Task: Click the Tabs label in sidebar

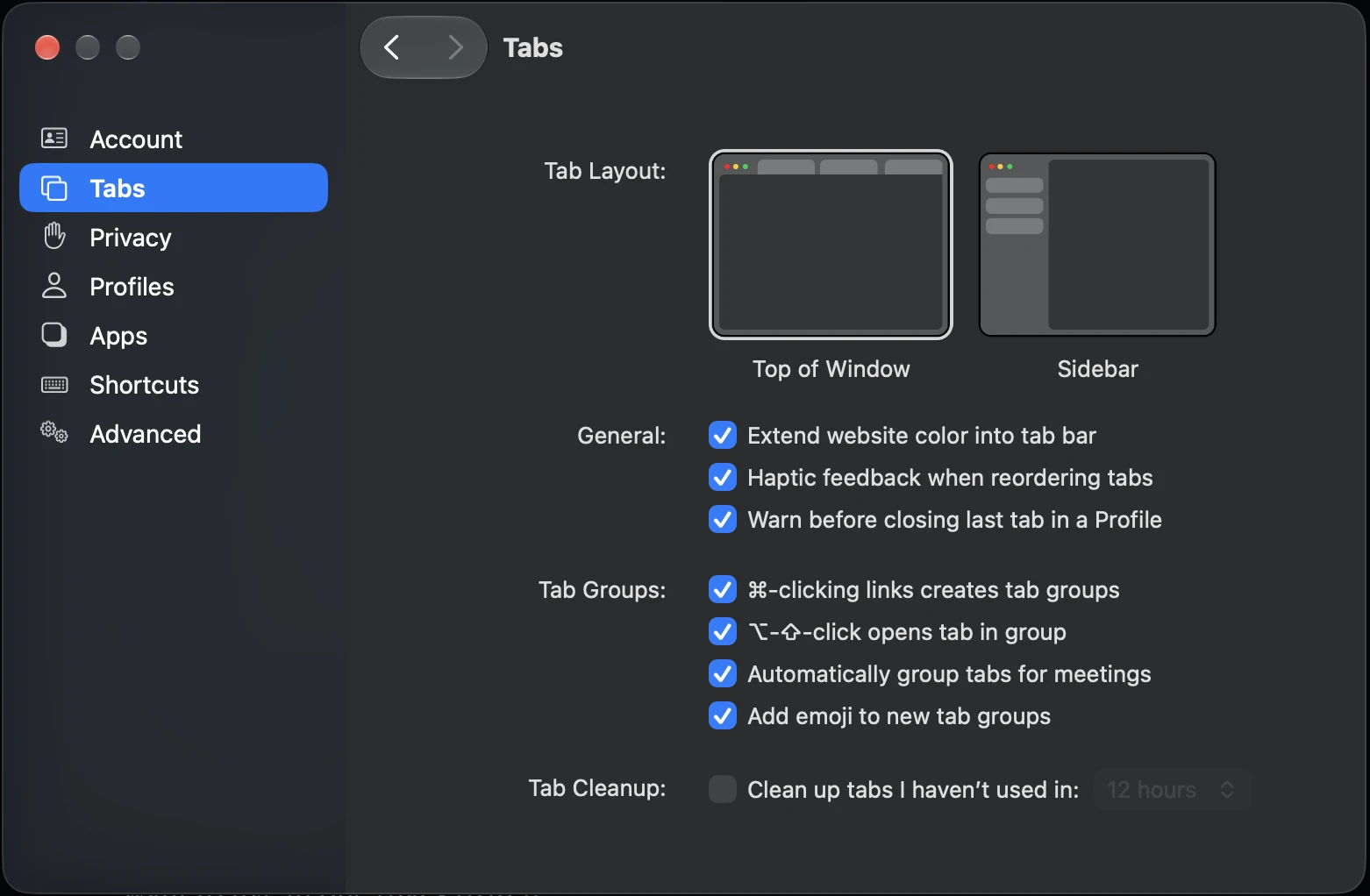Action: coord(118,188)
